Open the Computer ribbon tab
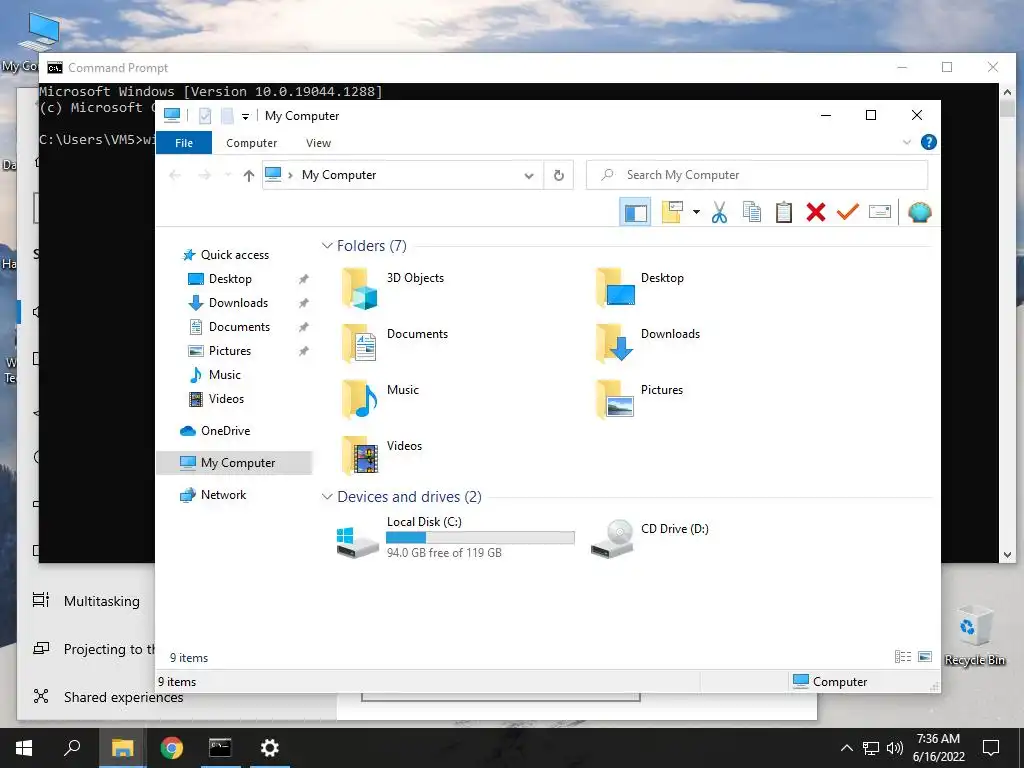 click(x=251, y=143)
